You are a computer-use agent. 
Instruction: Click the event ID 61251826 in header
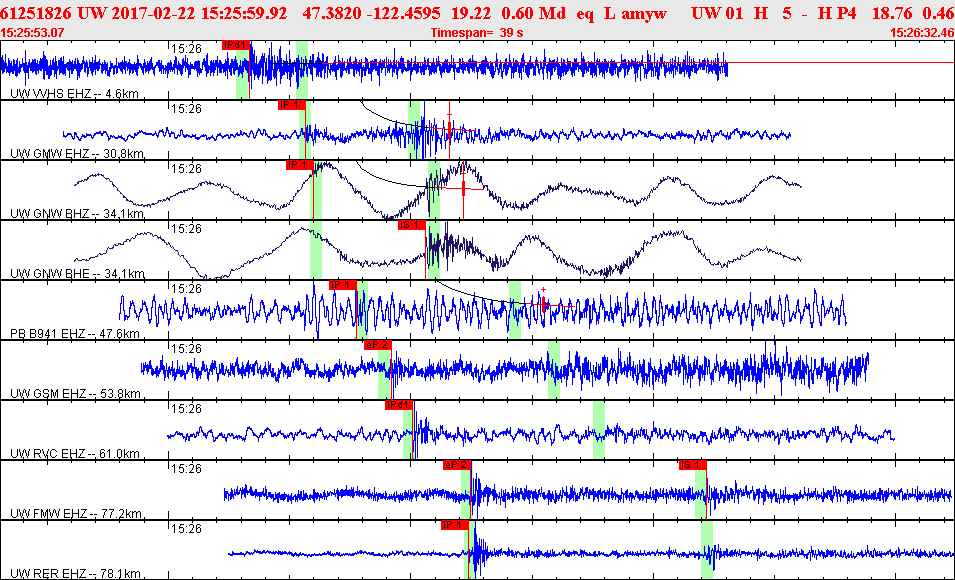point(37,13)
